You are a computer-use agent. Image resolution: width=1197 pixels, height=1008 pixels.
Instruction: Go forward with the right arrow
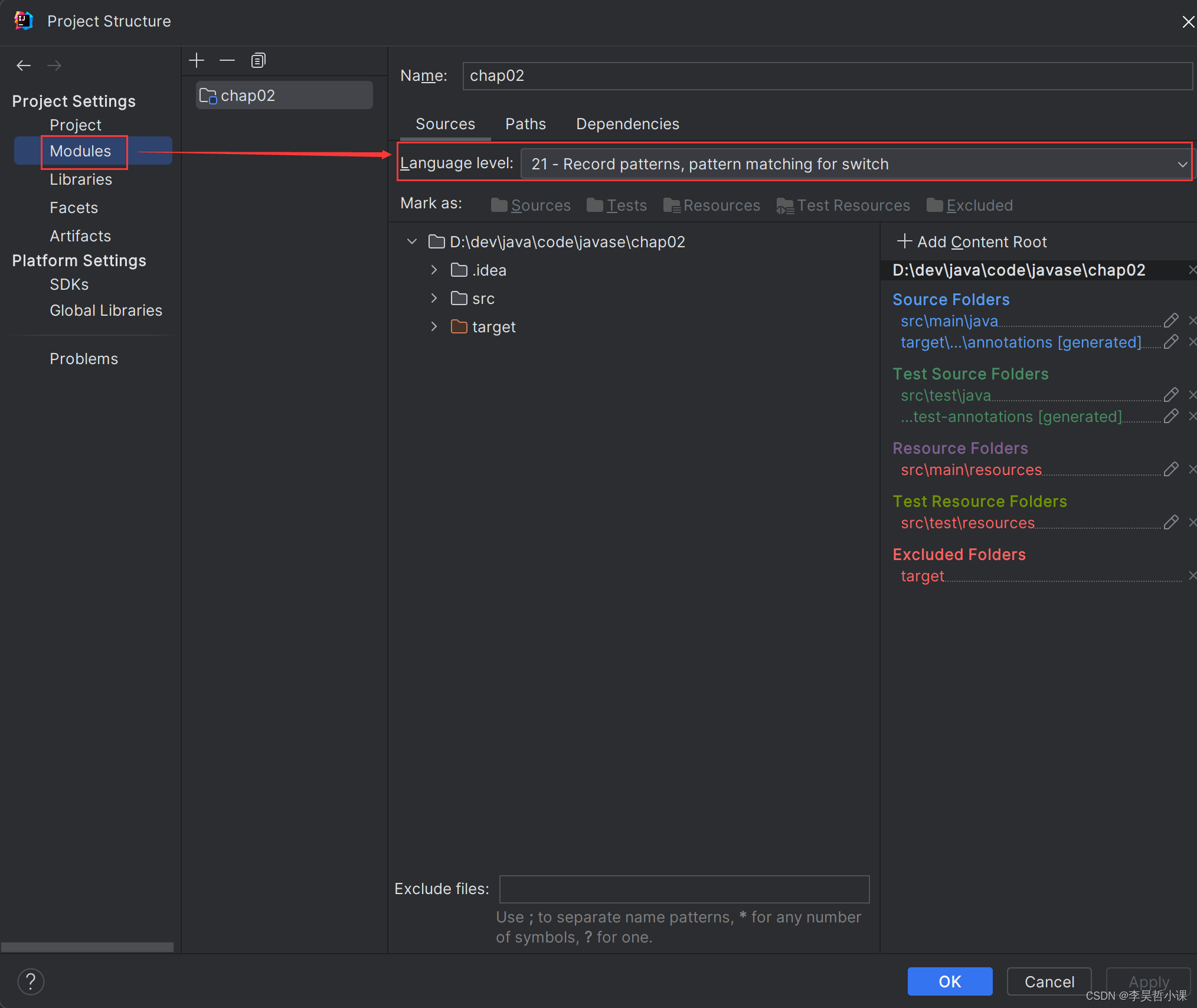54,66
